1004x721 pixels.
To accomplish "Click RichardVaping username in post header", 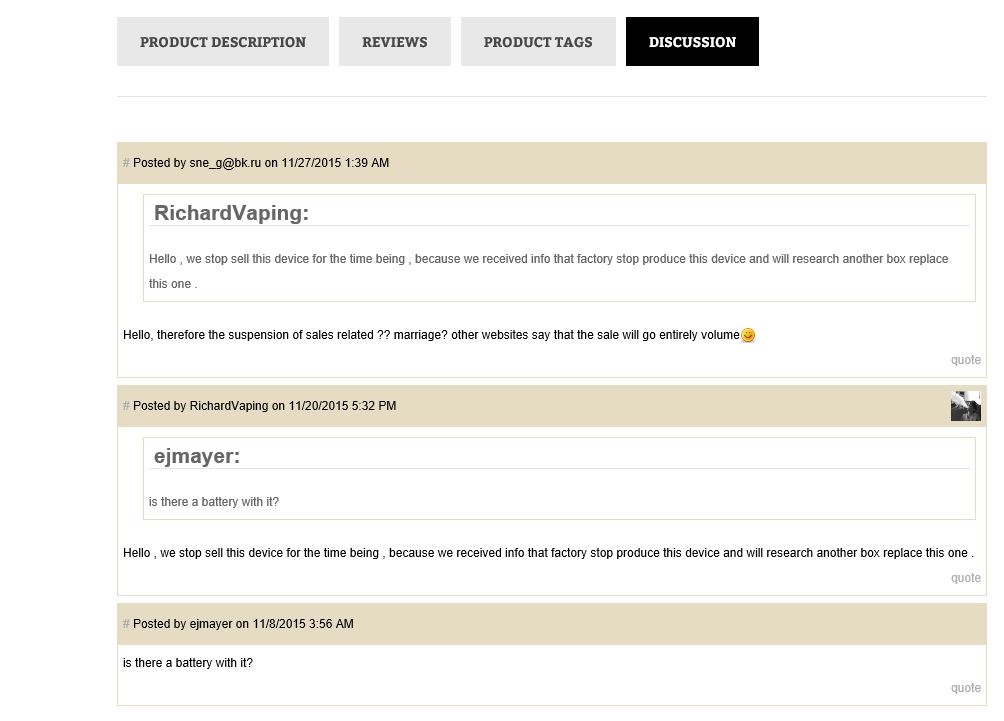I will pyautogui.click(x=229, y=406).
